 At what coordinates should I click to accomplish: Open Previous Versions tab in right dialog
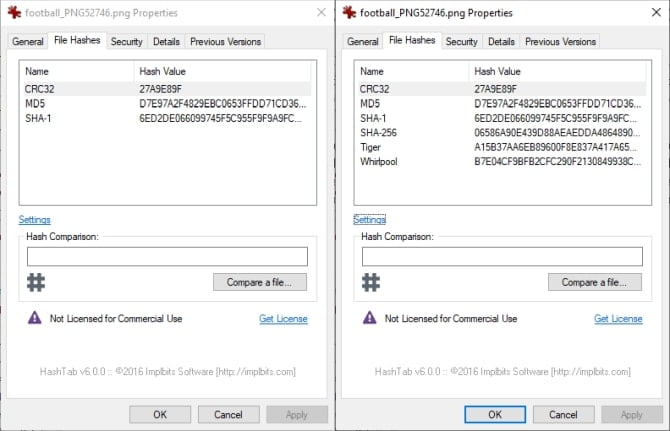[560, 42]
